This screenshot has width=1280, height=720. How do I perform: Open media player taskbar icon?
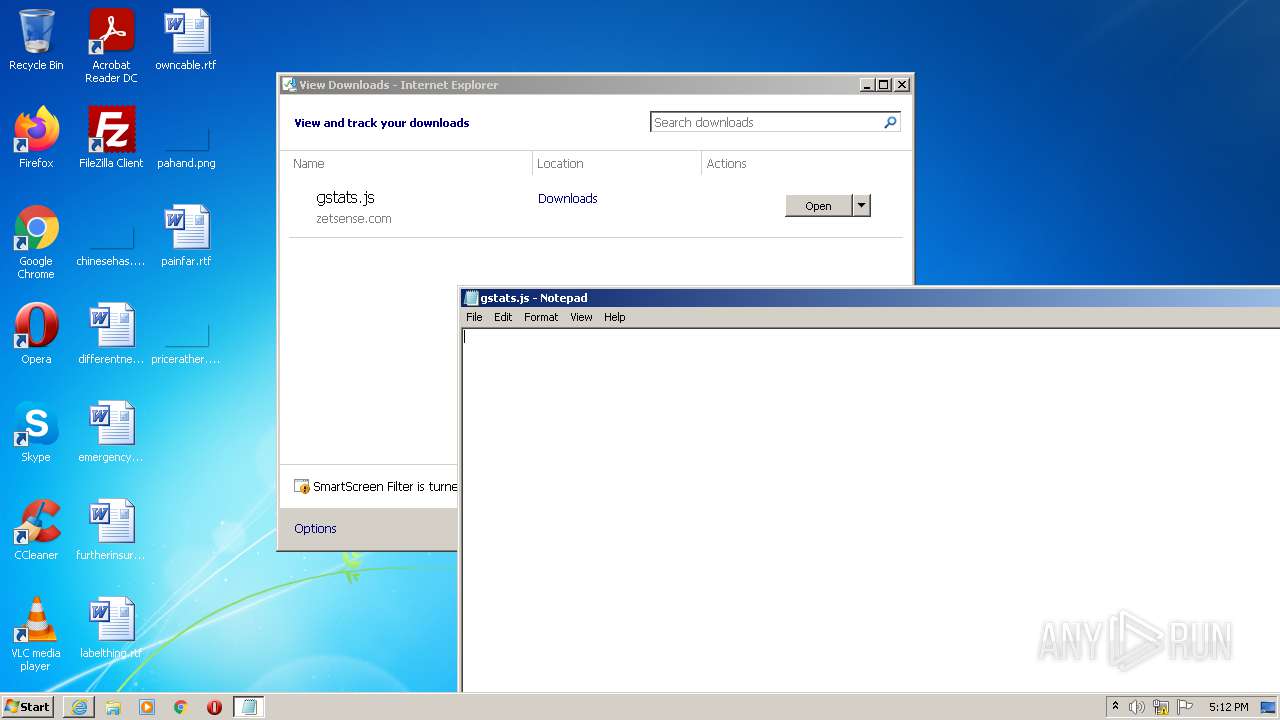(147, 707)
